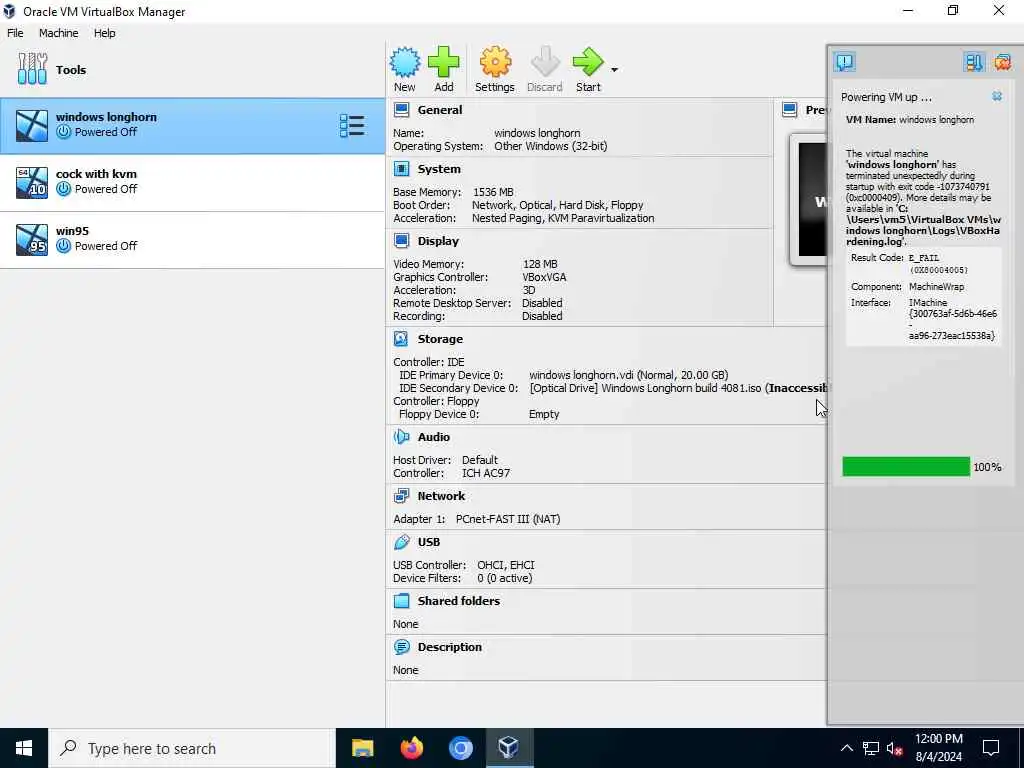Click the Network section header
This screenshot has height=768, width=1024.
tap(441, 495)
